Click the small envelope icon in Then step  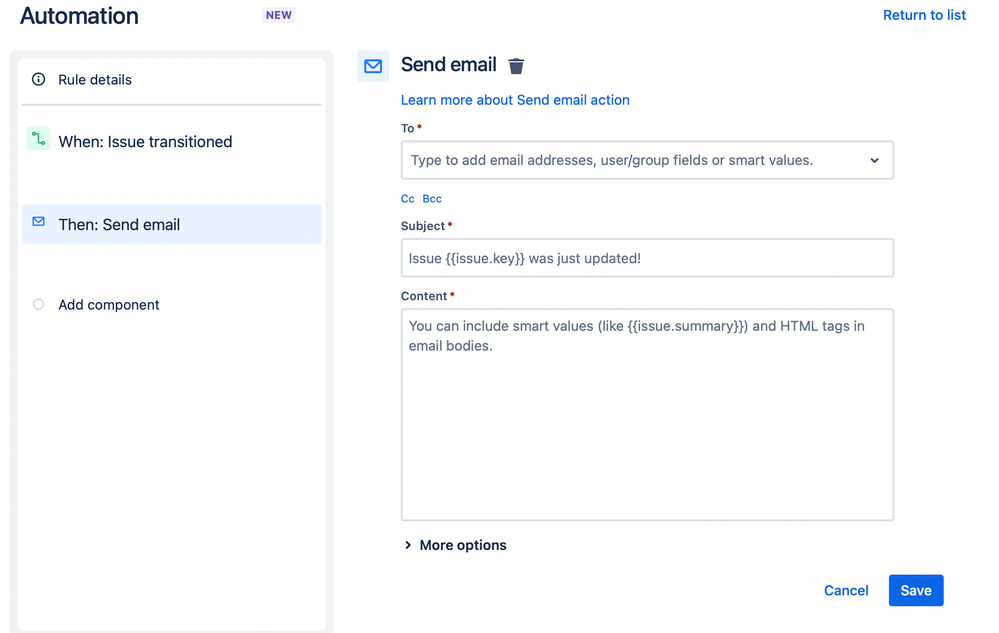tap(39, 222)
